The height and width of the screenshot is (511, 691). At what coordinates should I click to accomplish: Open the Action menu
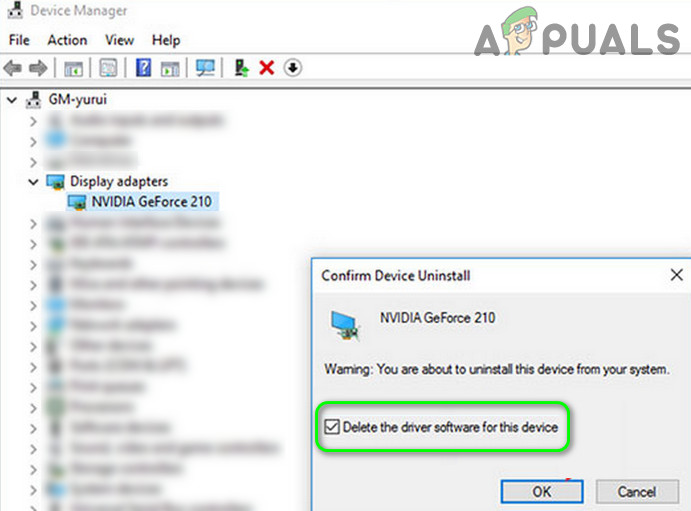click(x=67, y=41)
